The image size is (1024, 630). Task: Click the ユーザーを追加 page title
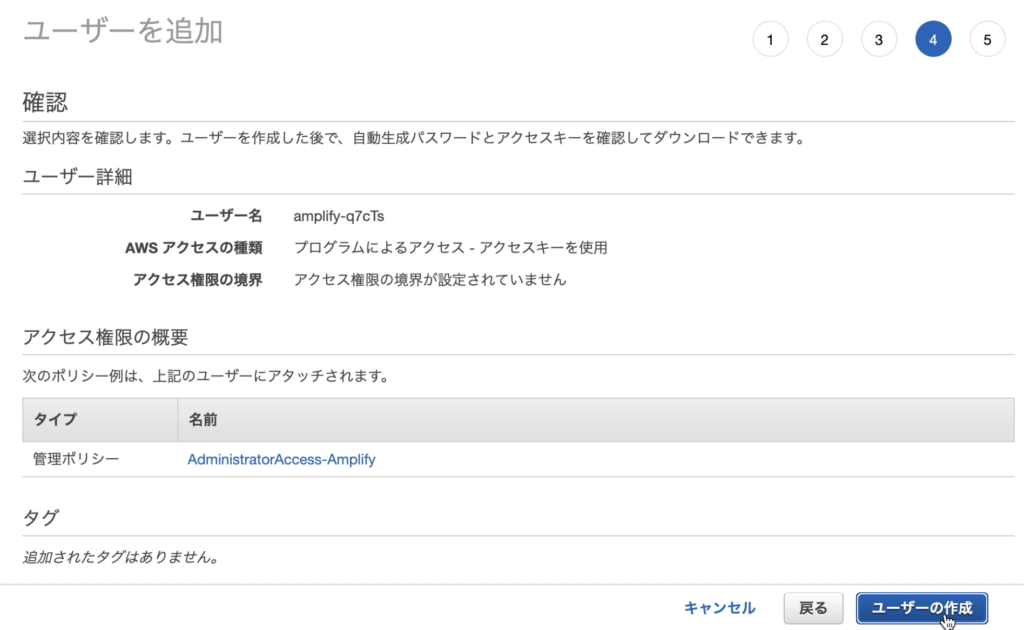(123, 31)
